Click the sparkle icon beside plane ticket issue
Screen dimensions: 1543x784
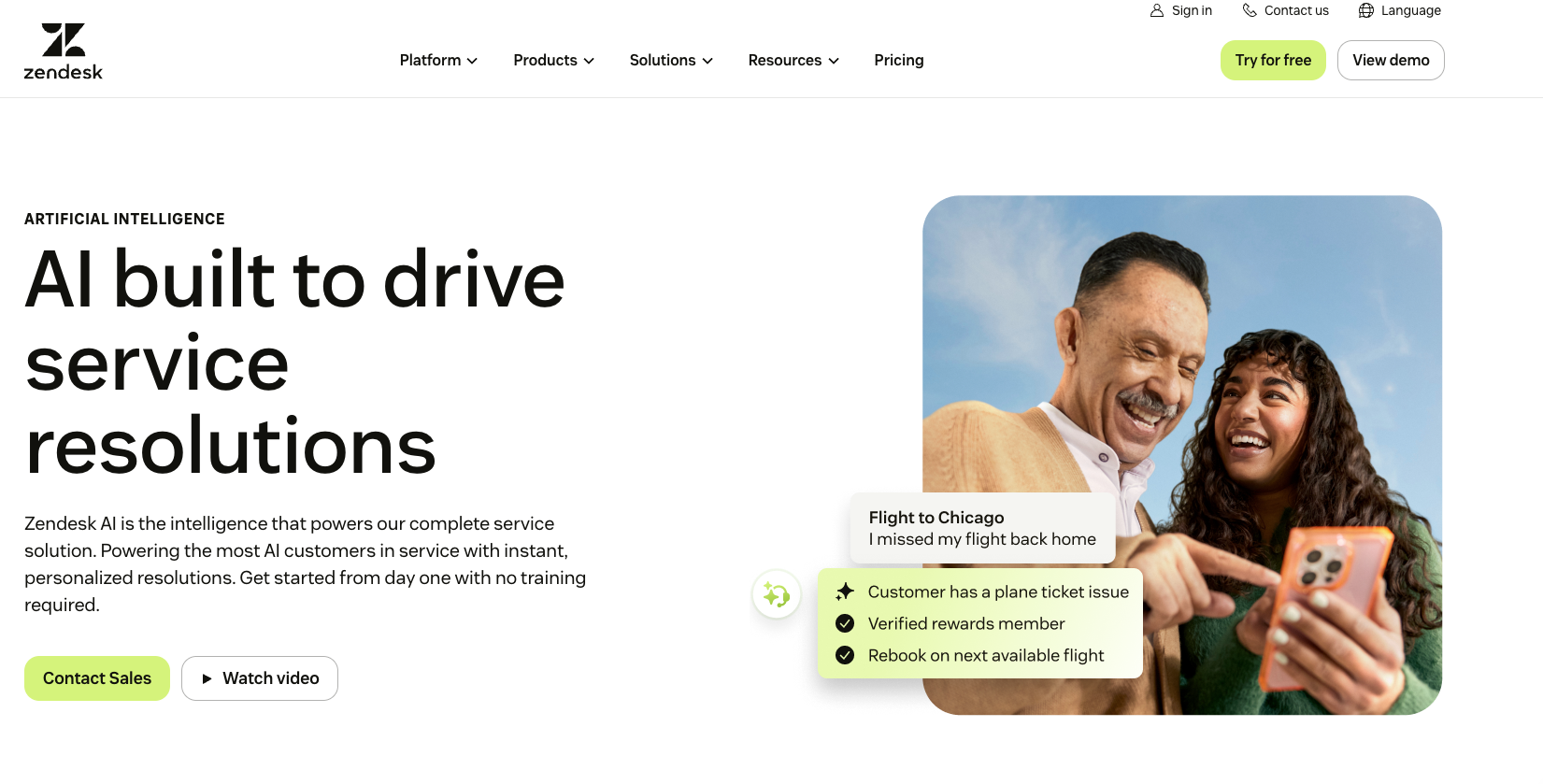click(845, 592)
